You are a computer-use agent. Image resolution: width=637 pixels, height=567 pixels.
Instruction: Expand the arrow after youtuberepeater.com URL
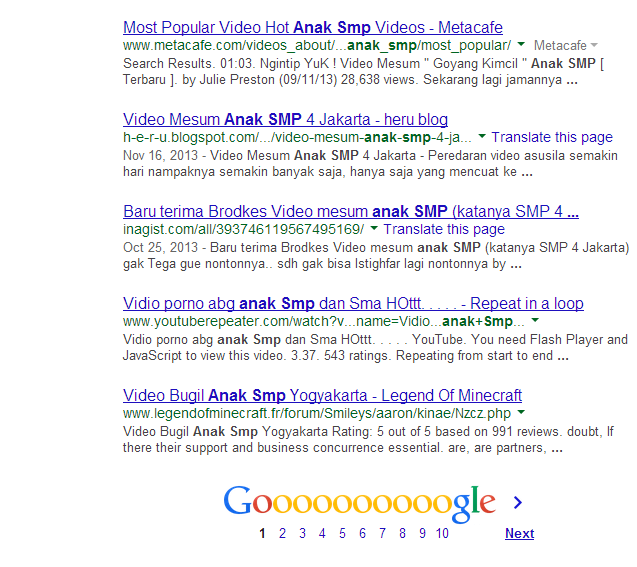pyautogui.click(x=535, y=320)
